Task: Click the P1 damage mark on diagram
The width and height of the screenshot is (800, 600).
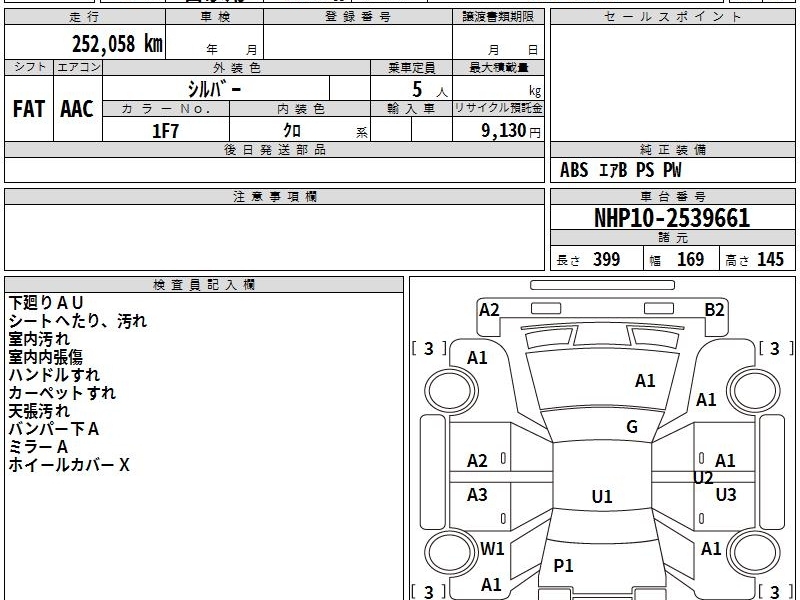Action: point(563,565)
